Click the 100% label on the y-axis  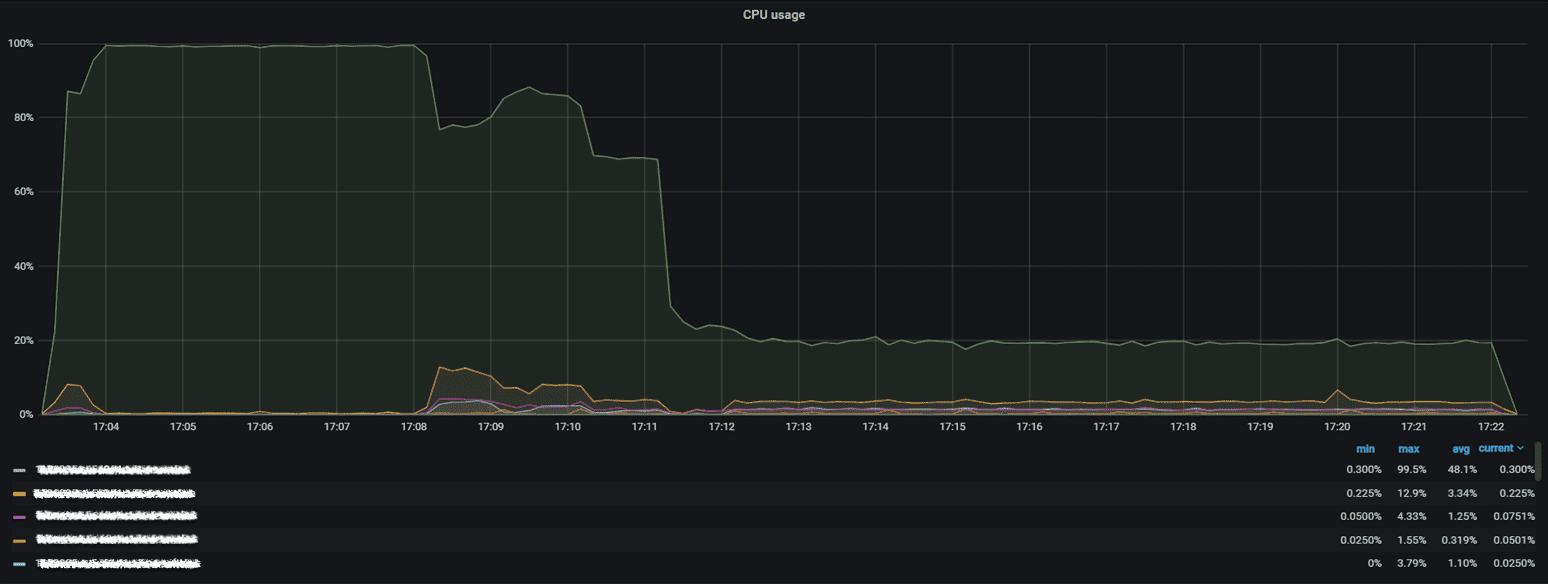click(x=22, y=43)
